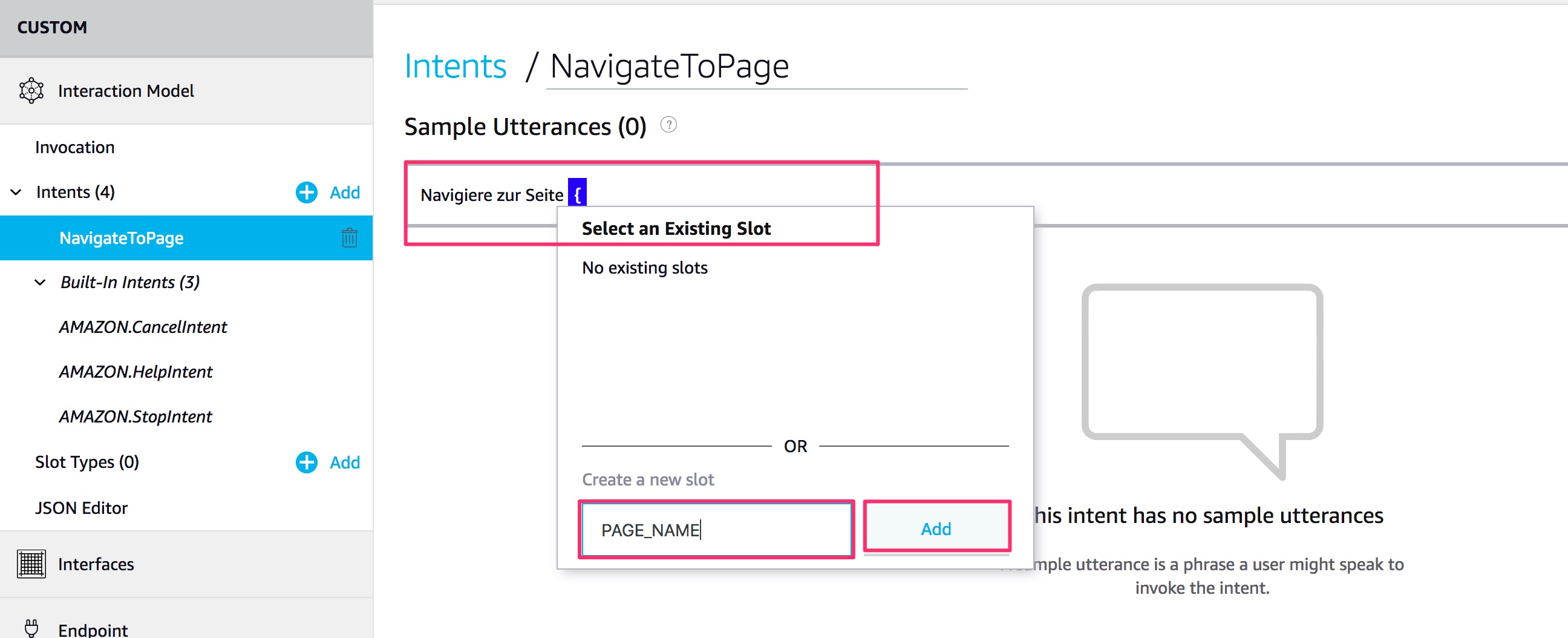Click the Add button to create slot
Image resolution: width=1568 pixels, height=638 pixels.
point(936,528)
